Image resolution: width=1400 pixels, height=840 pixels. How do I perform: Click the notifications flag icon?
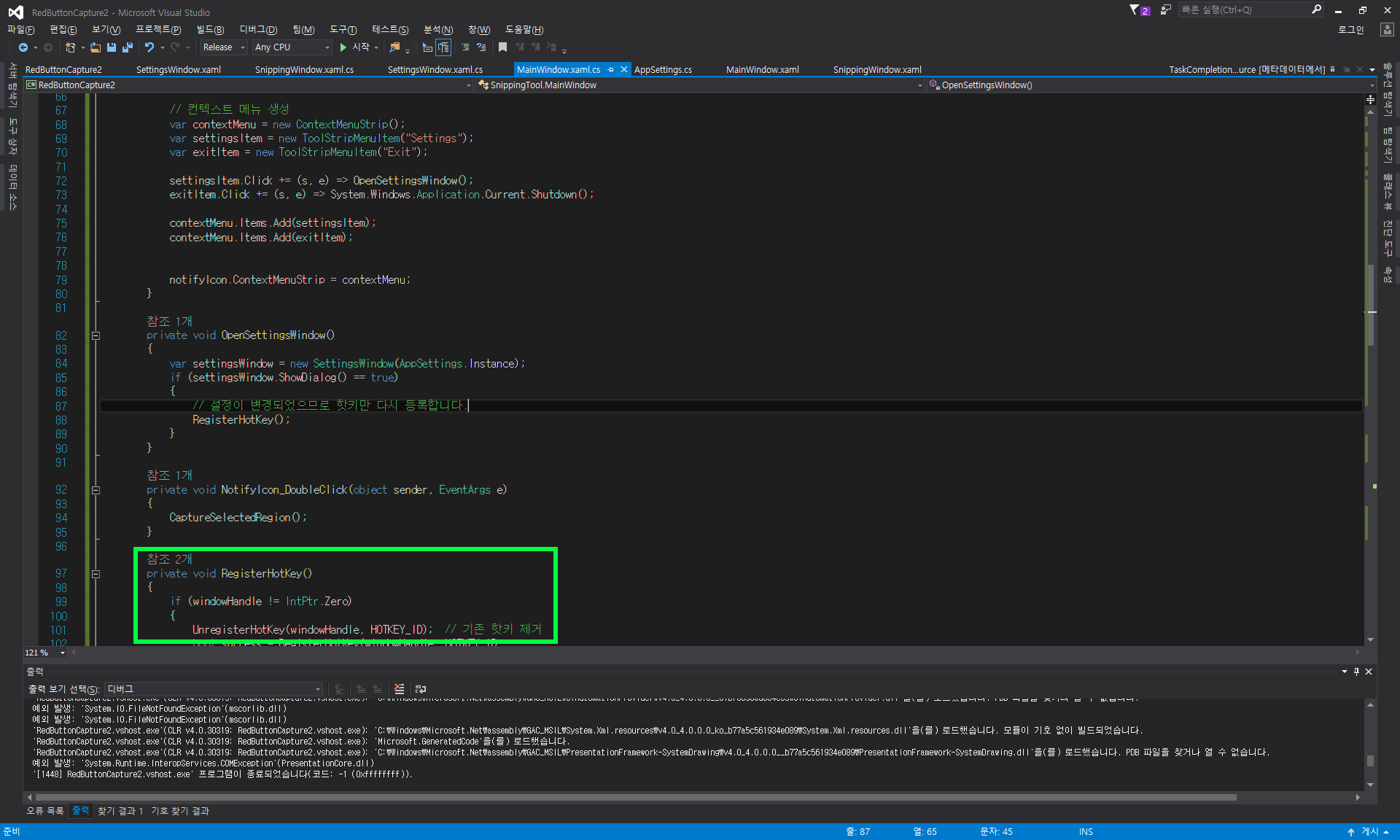coord(1135,10)
